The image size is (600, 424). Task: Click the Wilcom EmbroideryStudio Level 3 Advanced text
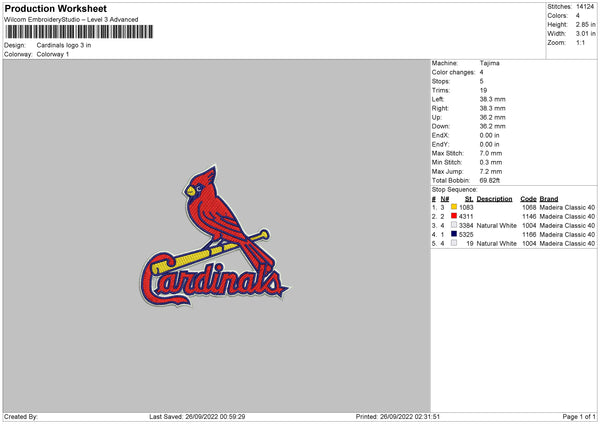(71, 20)
